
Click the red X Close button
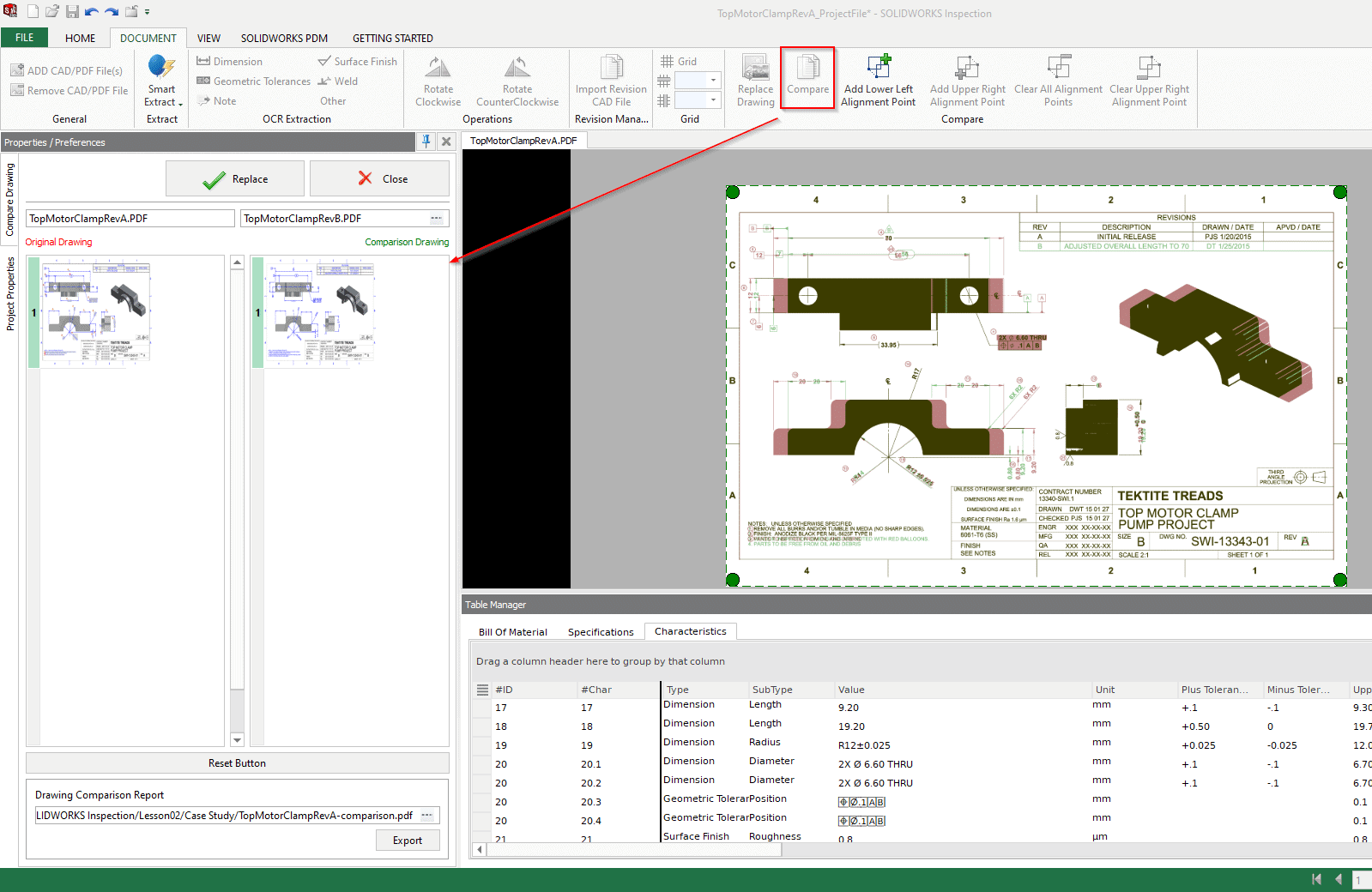pos(379,178)
